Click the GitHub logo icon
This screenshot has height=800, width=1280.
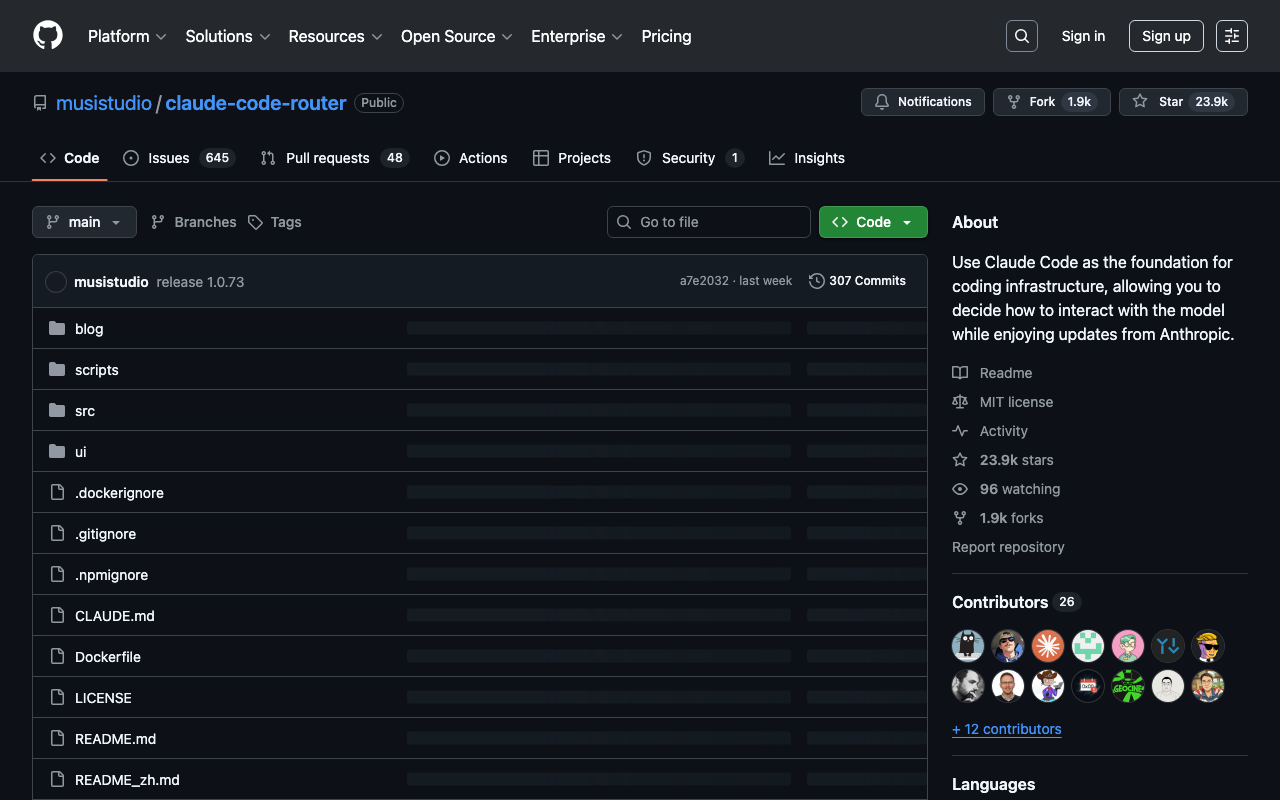(x=48, y=36)
